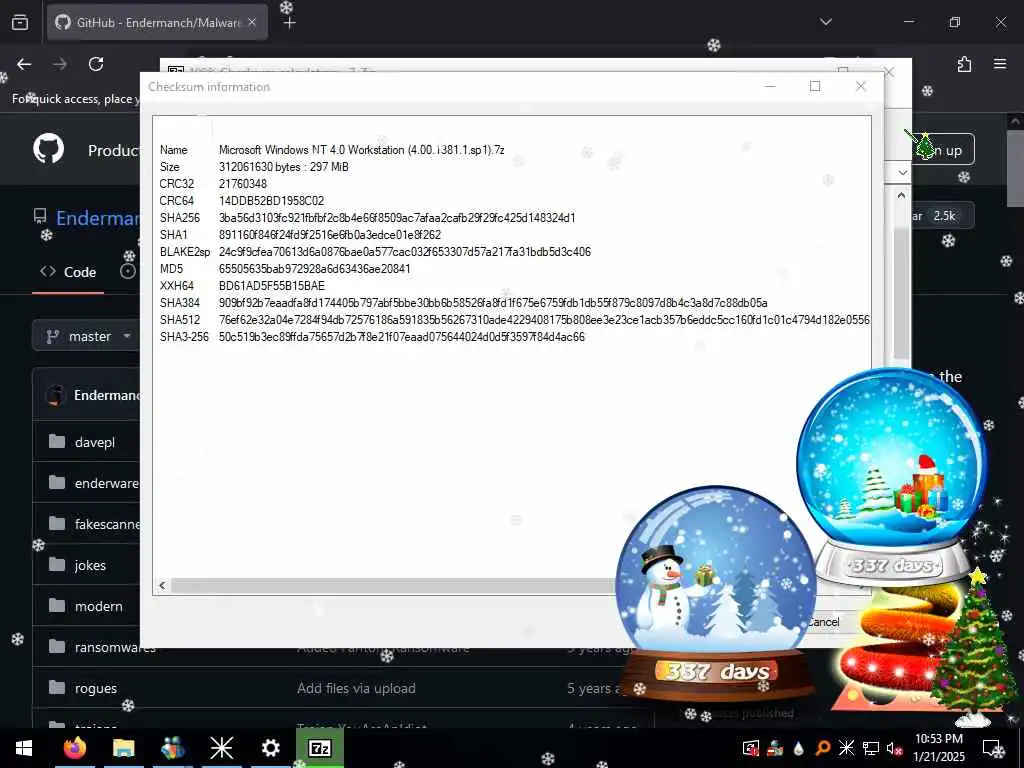Click the muted speaker volume tray icon
Screen dimensions: 1024x768
894,748
